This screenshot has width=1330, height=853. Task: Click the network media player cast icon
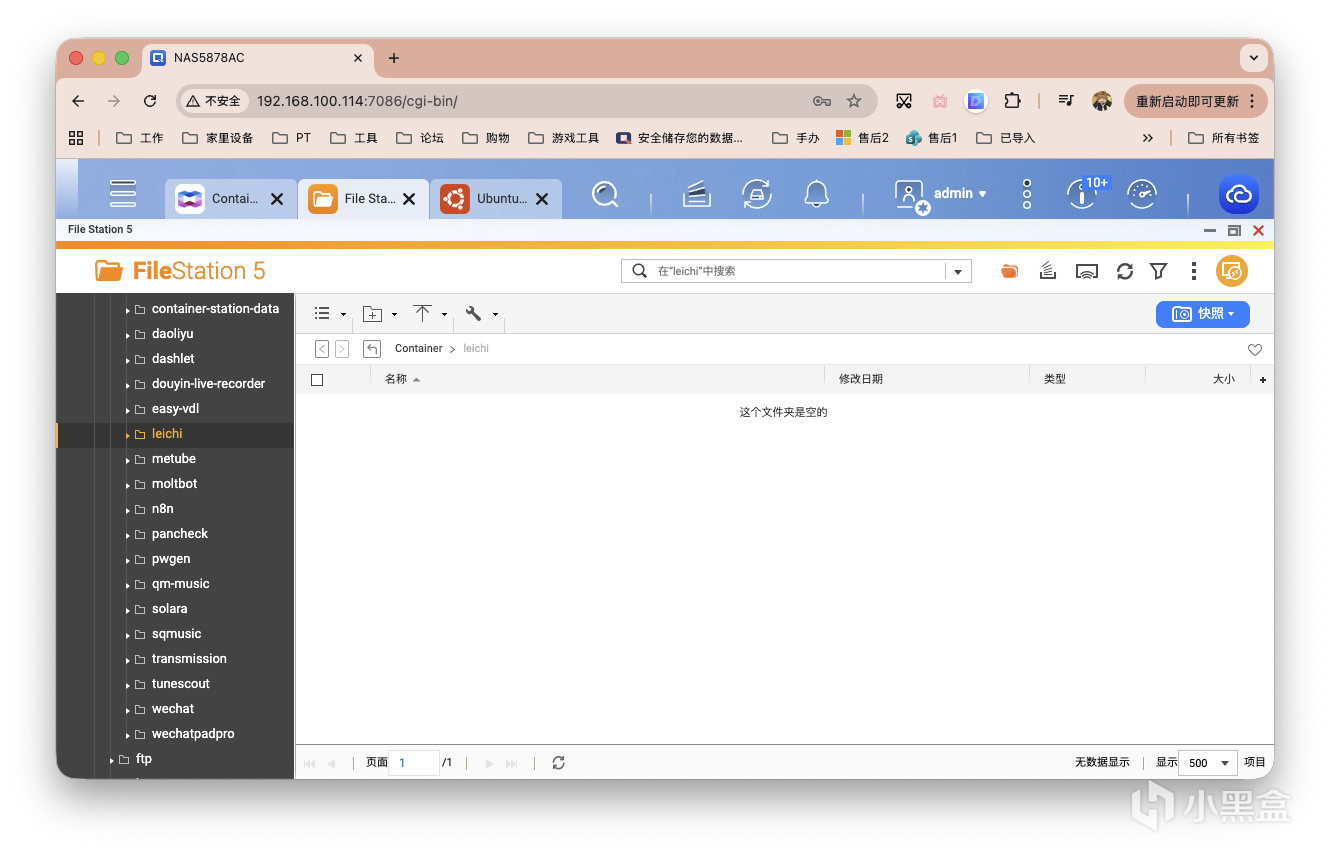[x=1087, y=271]
